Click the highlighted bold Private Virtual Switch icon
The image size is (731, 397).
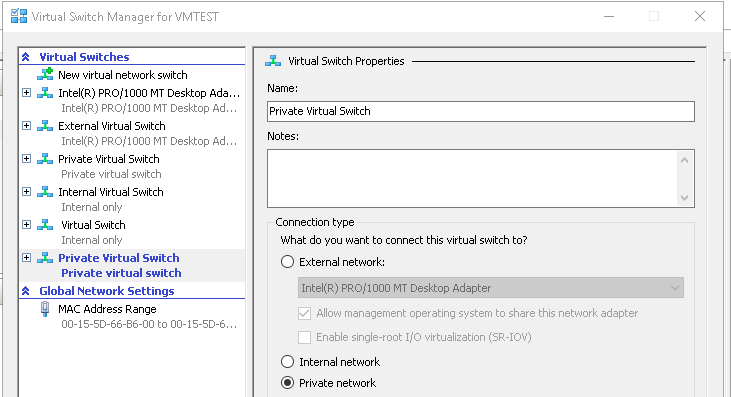point(45,258)
